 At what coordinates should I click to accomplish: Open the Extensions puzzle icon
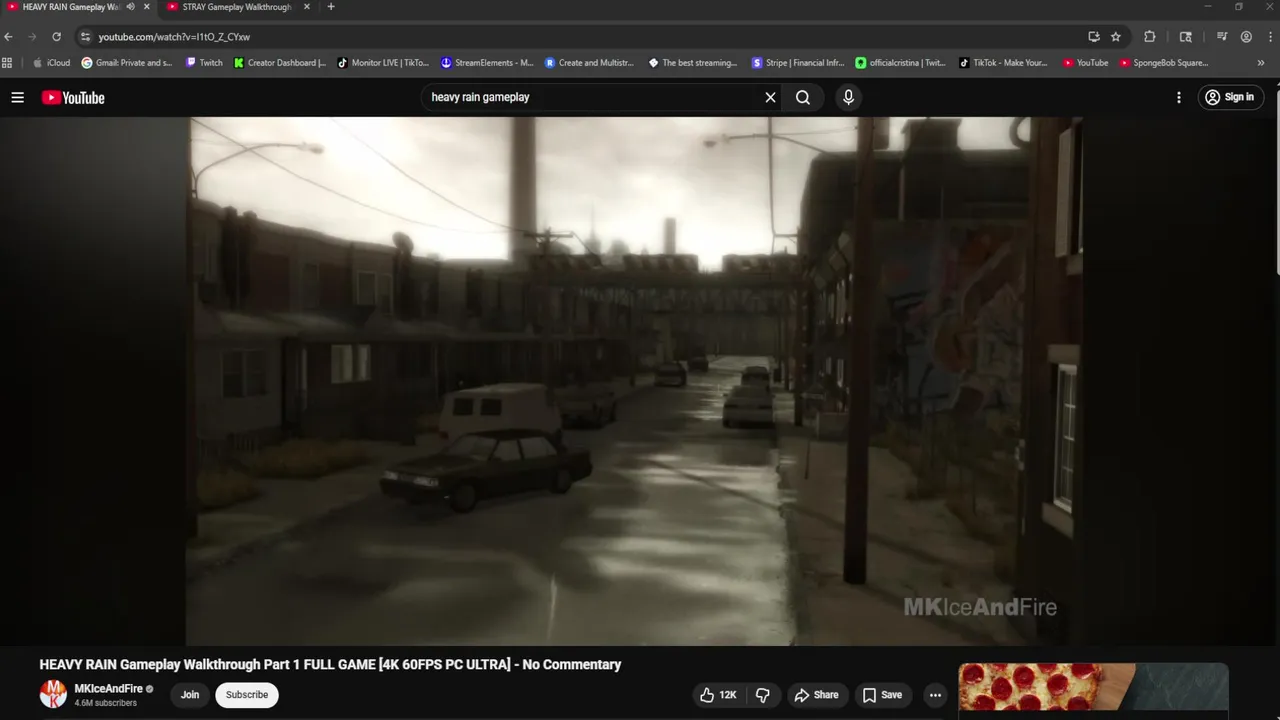coord(1150,37)
